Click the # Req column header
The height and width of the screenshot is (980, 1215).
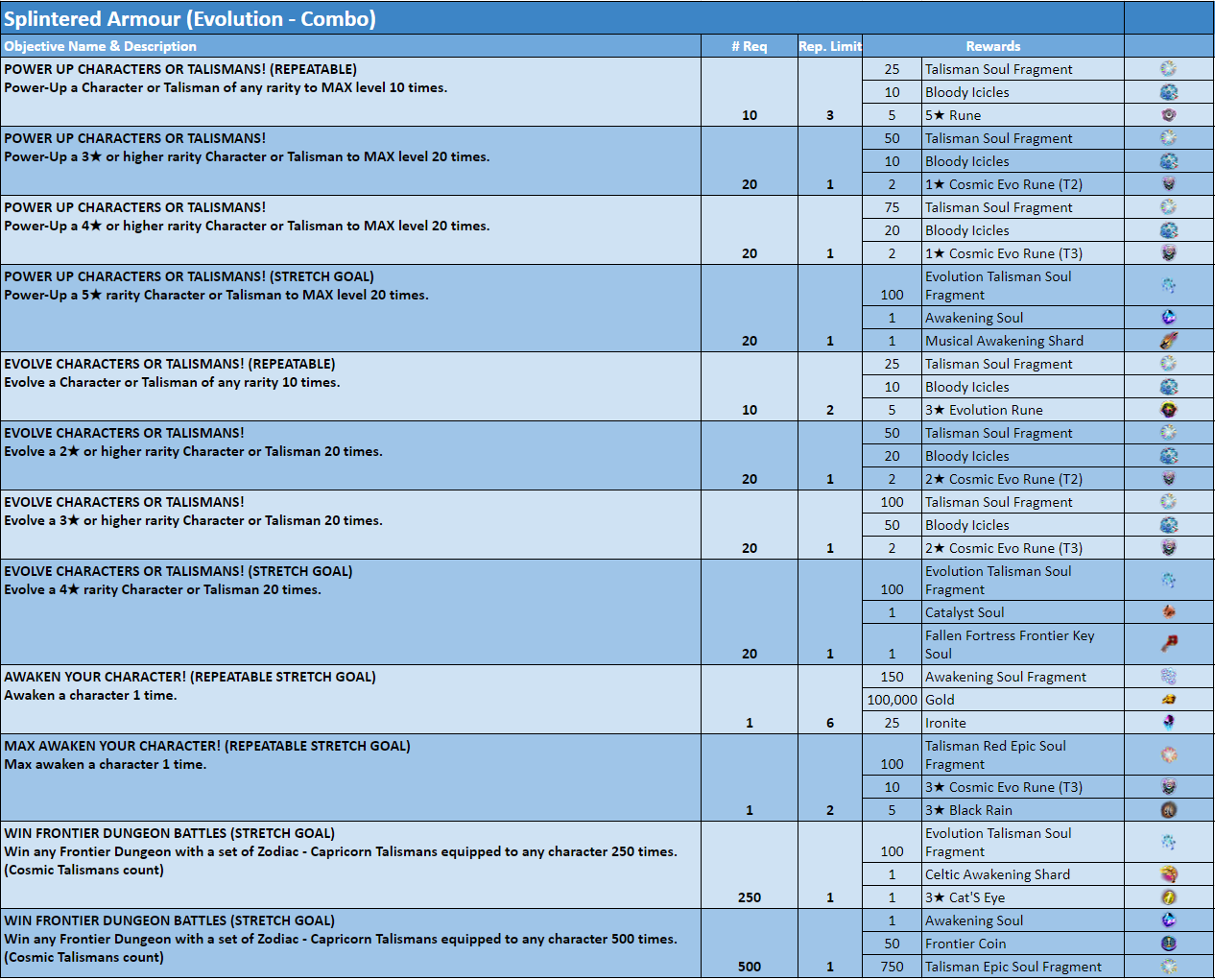[749, 46]
